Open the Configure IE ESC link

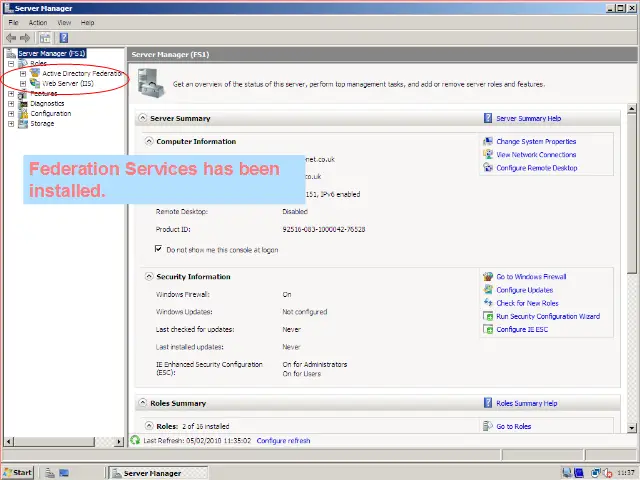tap(522, 329)
